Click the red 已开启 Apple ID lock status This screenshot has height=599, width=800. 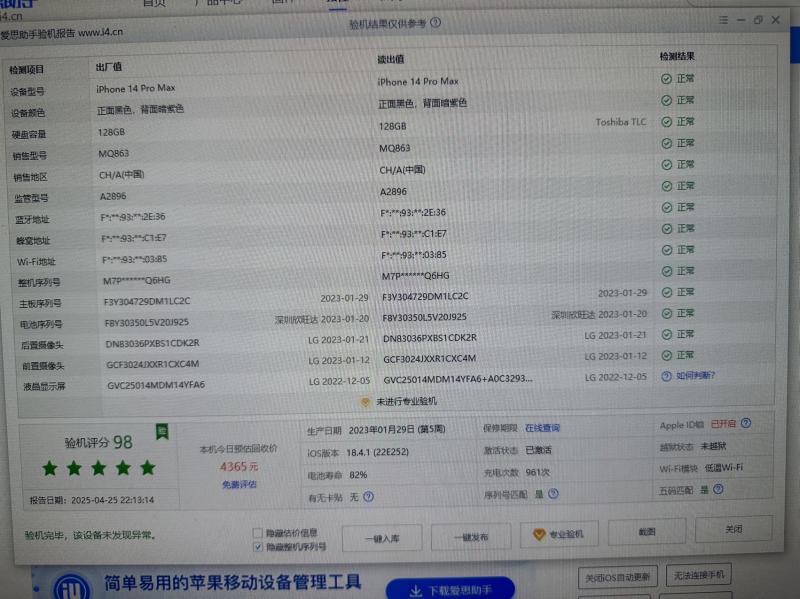click(x=723, y=424)
